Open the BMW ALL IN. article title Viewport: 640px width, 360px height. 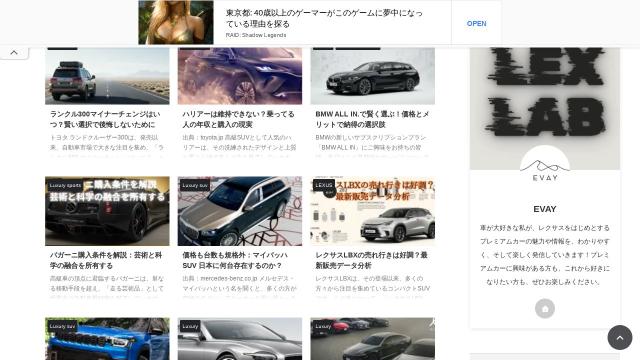[x=372, y=119]
